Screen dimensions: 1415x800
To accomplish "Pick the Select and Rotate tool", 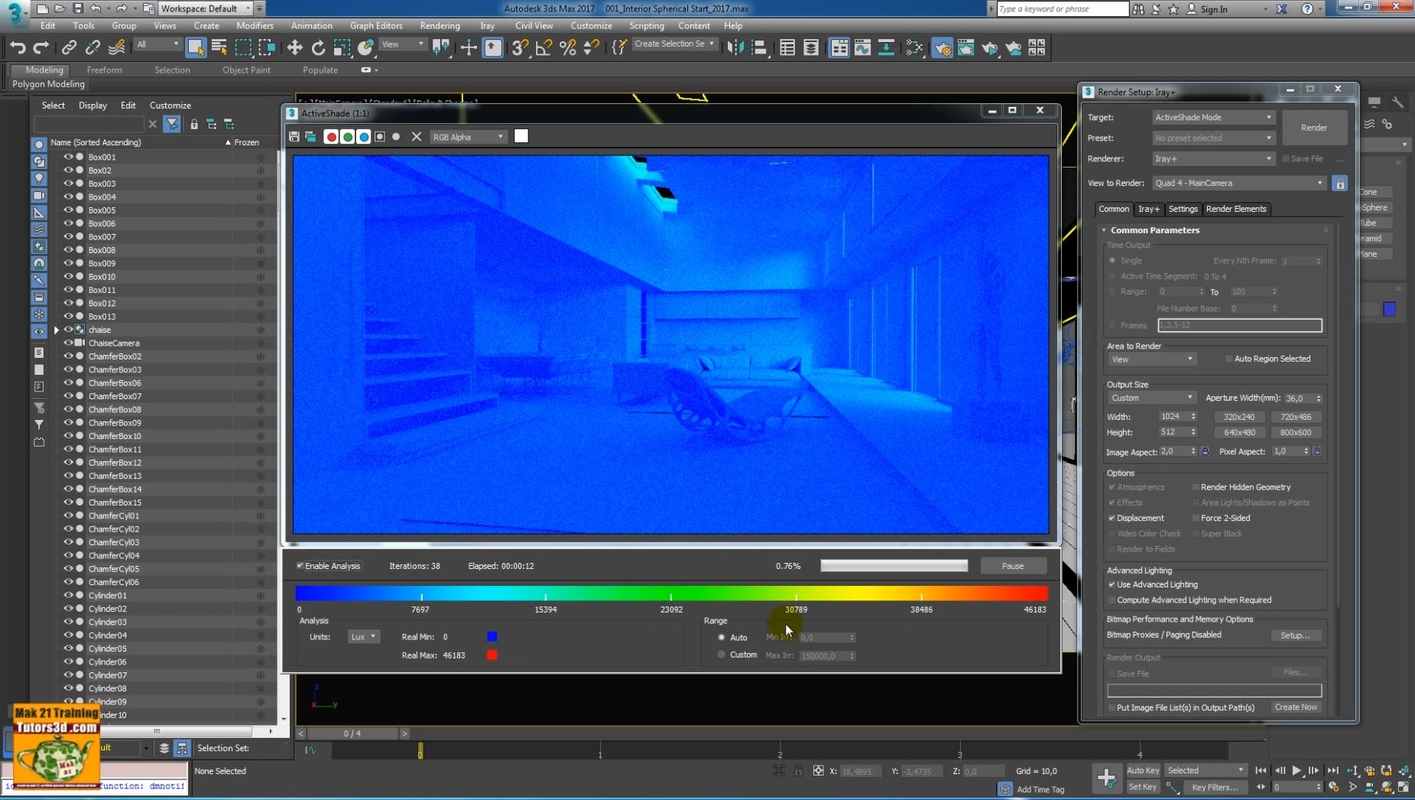I will [319, 47].
